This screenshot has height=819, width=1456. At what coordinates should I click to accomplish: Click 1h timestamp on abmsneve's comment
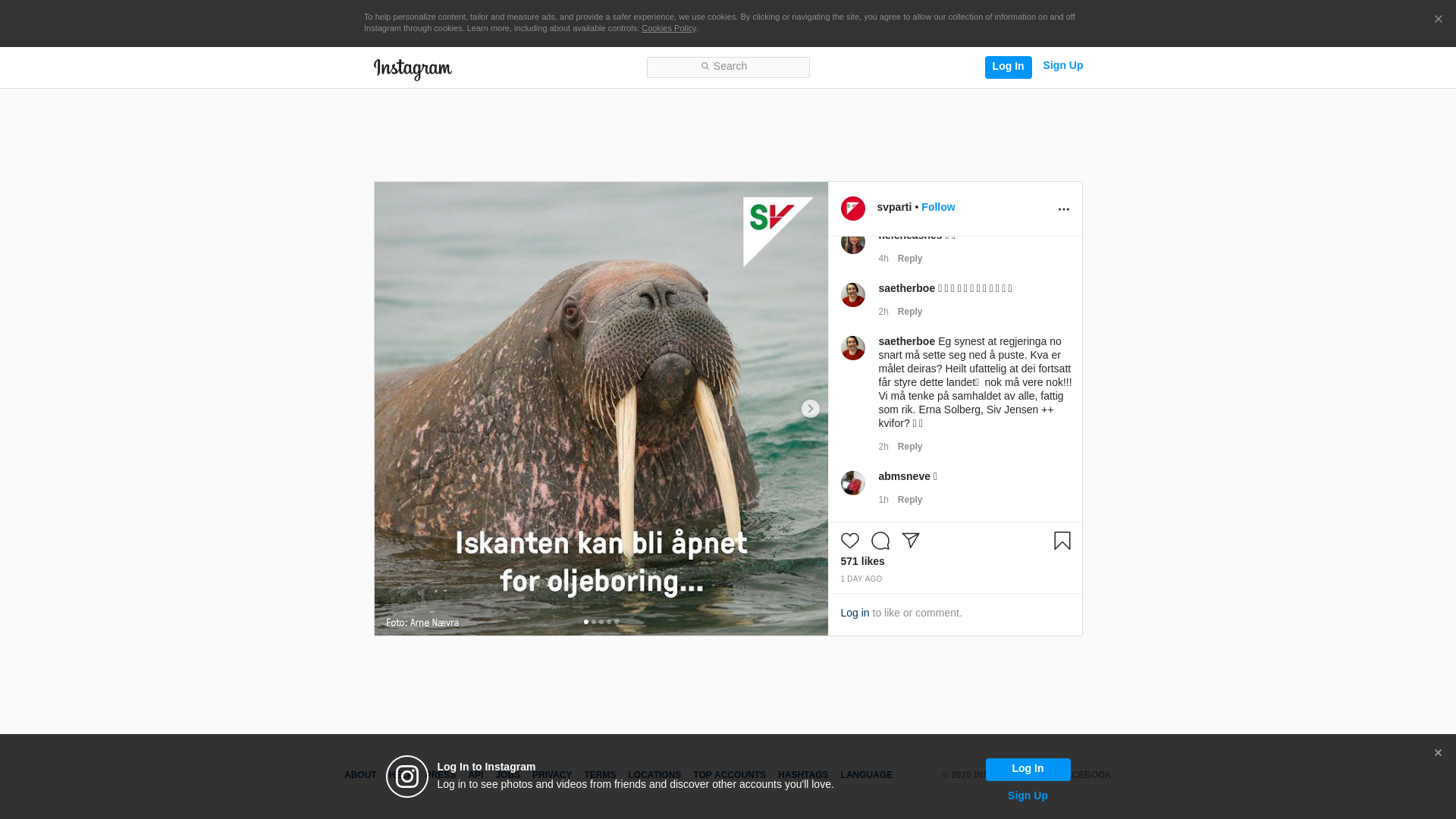pos(883,500)
